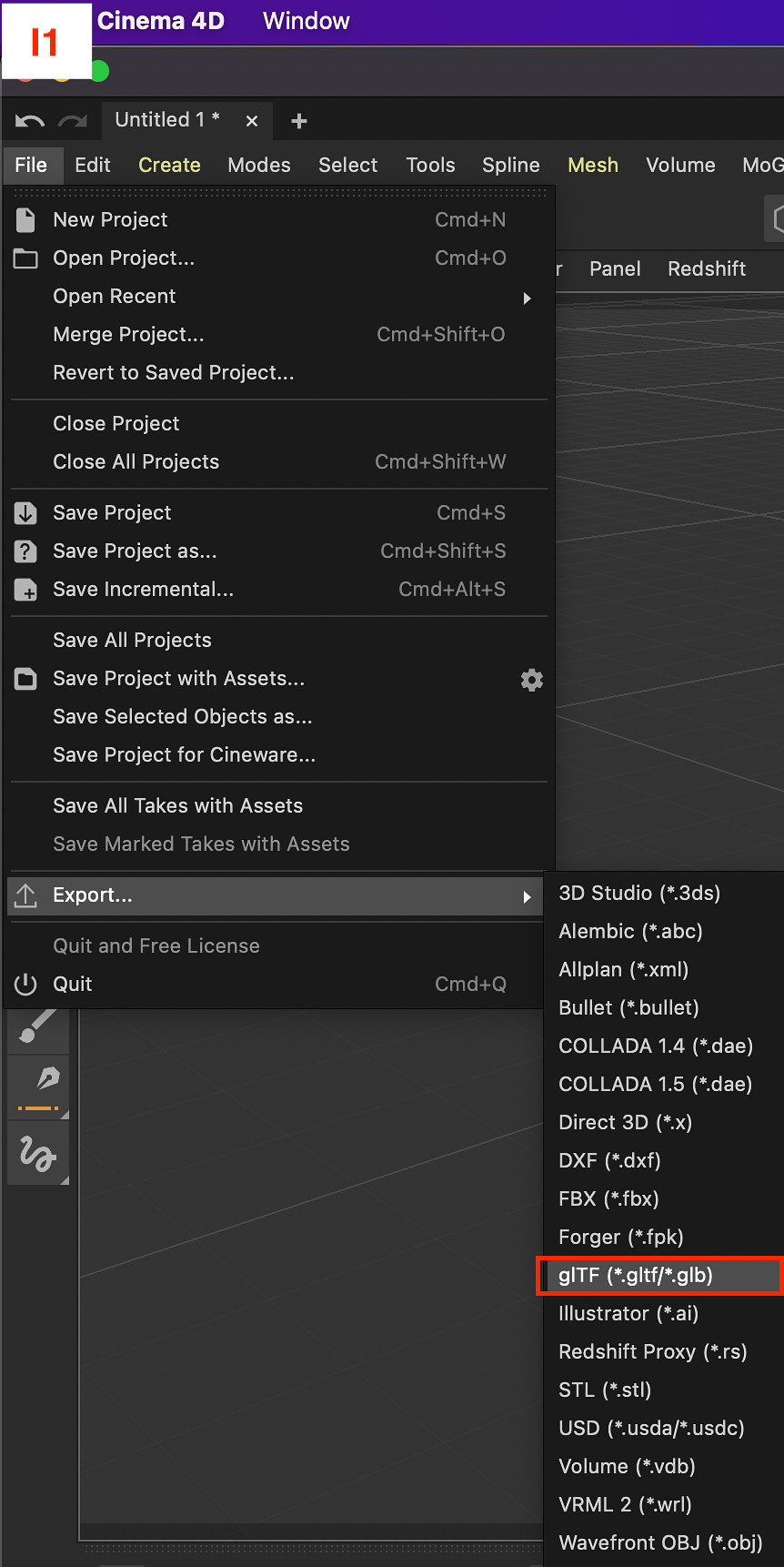Click the undo arrow icon
The height and width of the screenshot is (1567, 784).
click(29, 121)
